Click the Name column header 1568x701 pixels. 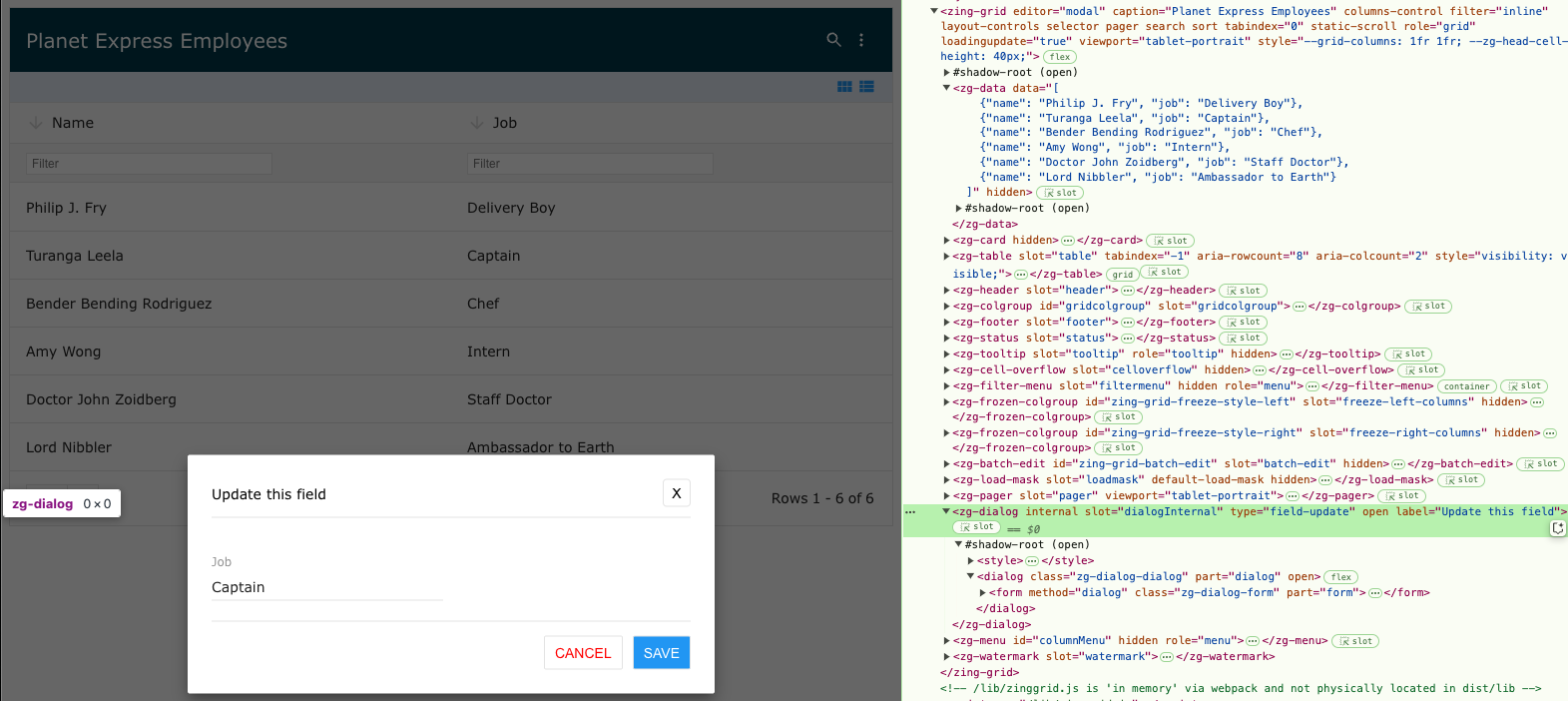231,123
